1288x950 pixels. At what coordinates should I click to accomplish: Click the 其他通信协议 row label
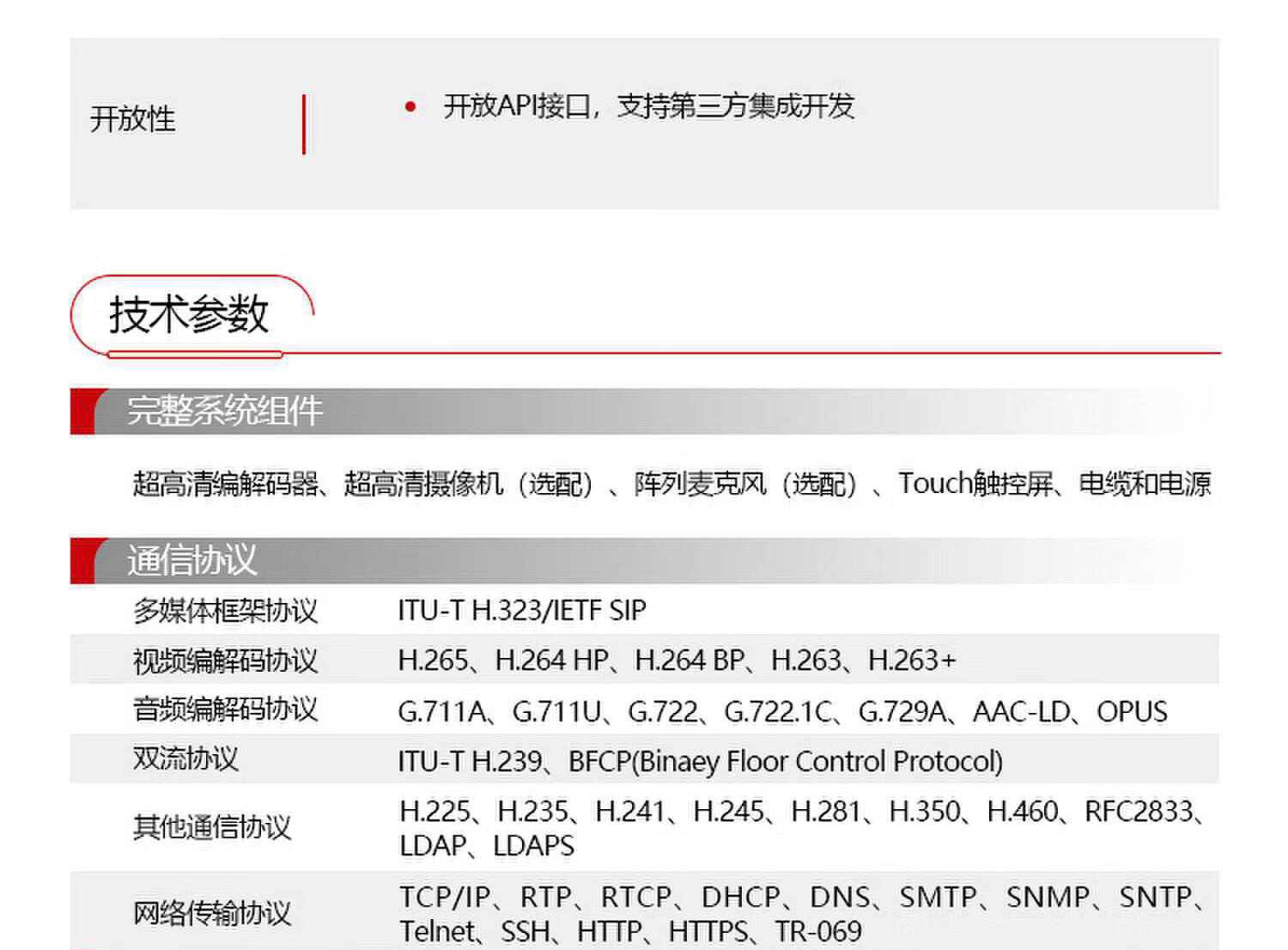tap(212, 827)
